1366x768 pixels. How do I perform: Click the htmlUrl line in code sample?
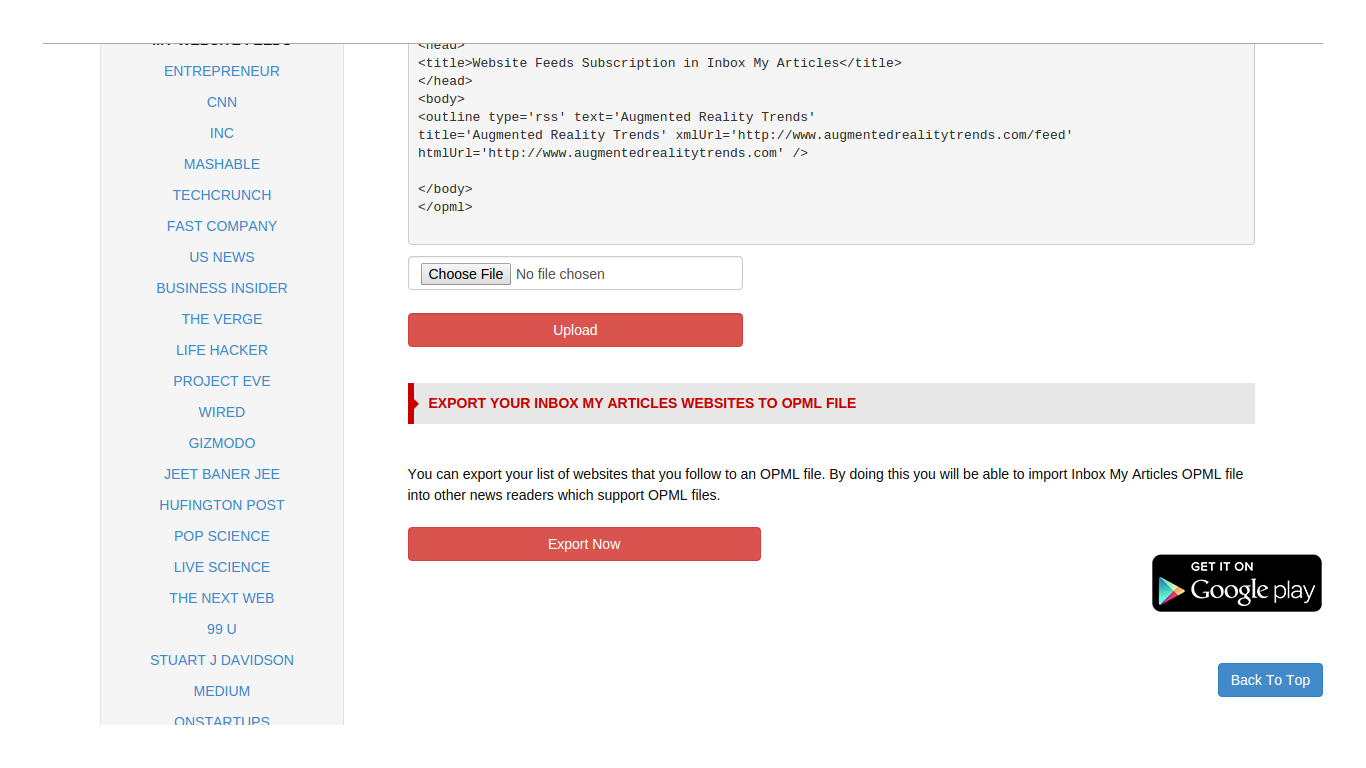(x=613, y=153)
